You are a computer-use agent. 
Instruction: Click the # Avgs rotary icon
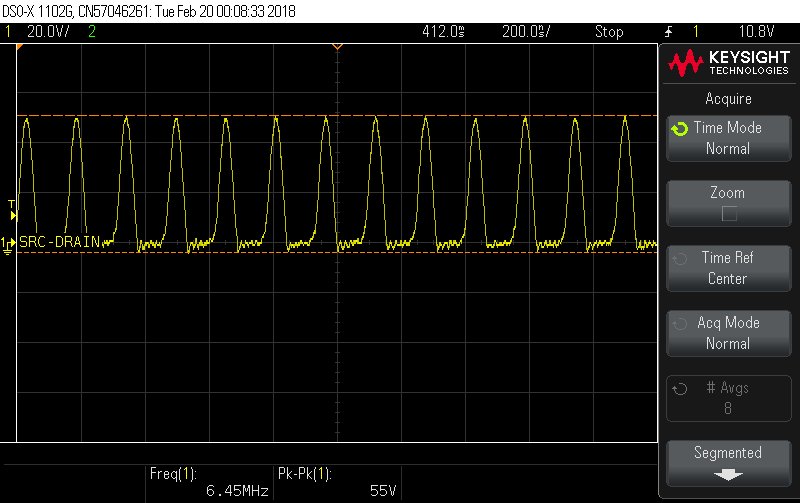[x=680, y=389]
